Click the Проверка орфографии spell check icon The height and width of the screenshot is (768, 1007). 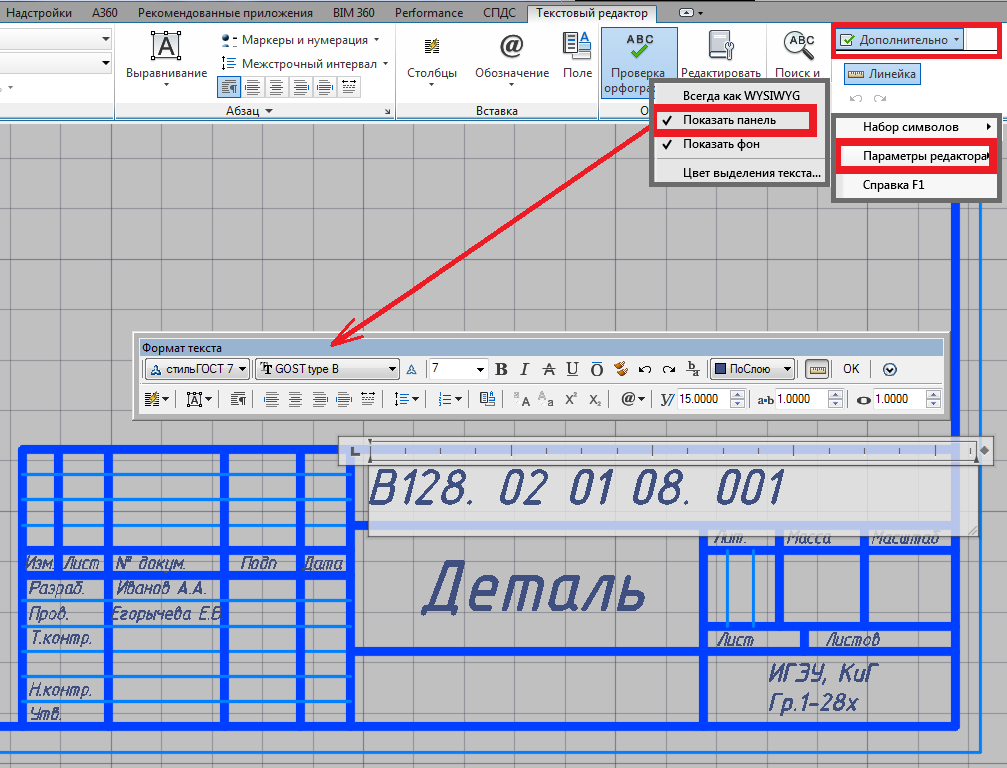click(x=638, y=47)
